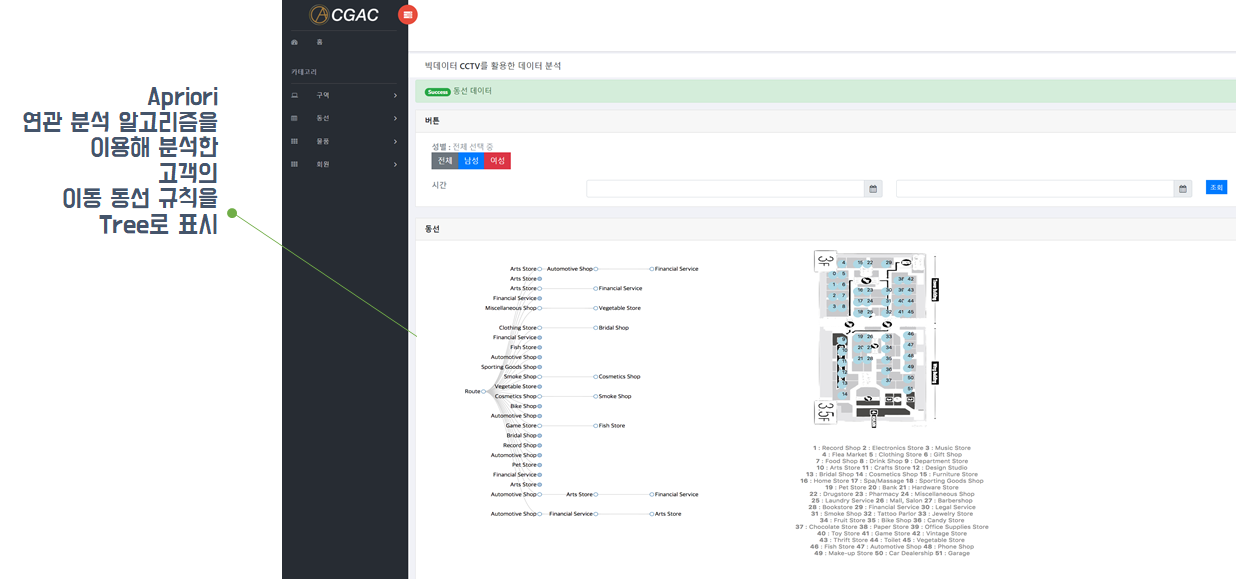
Task: Select the 여성 gender filter
Action: (495, 160)
